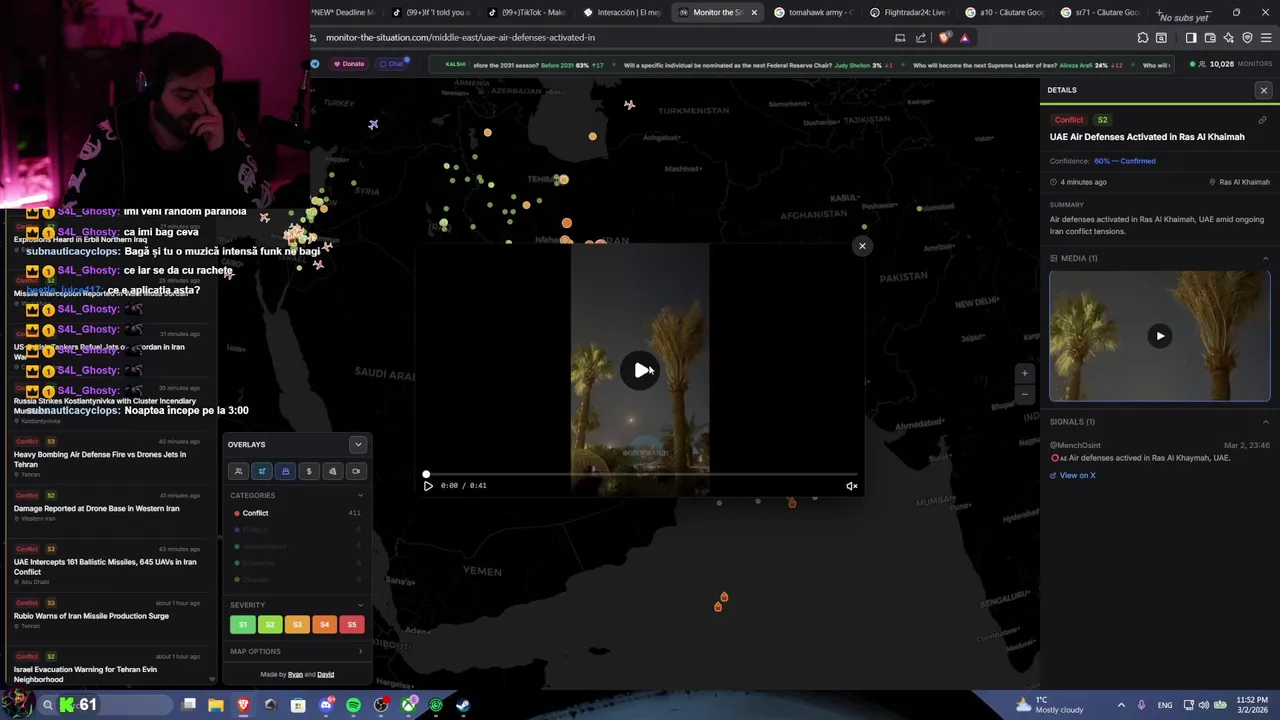This screenshot has height=720, width=1280.
Task: Switch to the tomahawk army tab
Action: tap(814, 12)
